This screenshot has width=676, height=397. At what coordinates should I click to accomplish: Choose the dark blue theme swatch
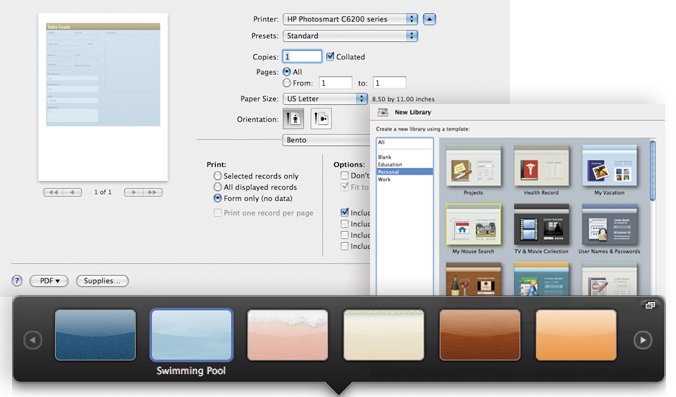point(95,335)
